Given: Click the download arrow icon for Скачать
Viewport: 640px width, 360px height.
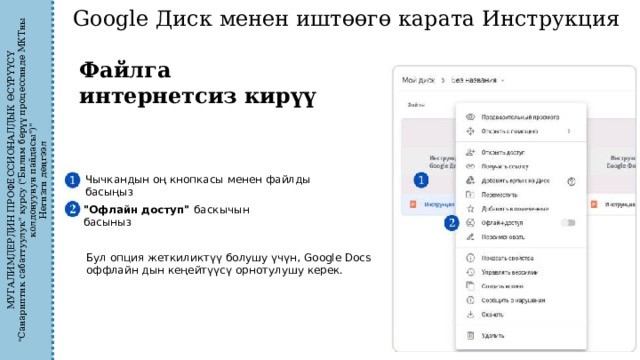Looking at the screenshot, I should (x=470, y=314).
